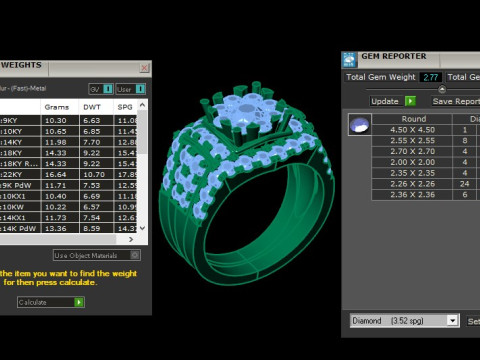Click the weights table scroll-down arrow
Image resolution: width=480 pixels, height=360 pixels.
(x=143, y=228)
